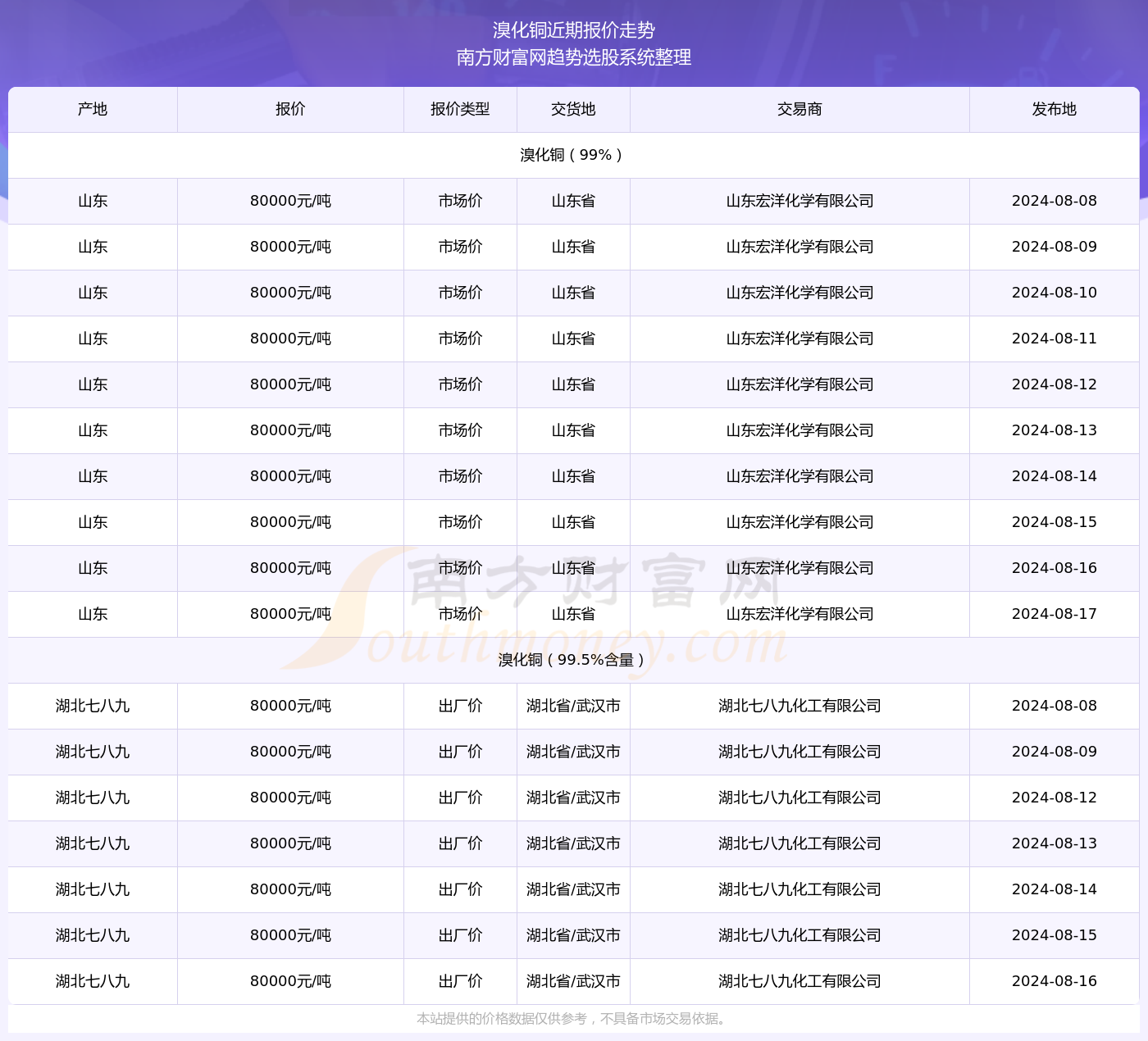Click the 发布地 column header
1148x1041 pixels.
tap(1054, 109)
